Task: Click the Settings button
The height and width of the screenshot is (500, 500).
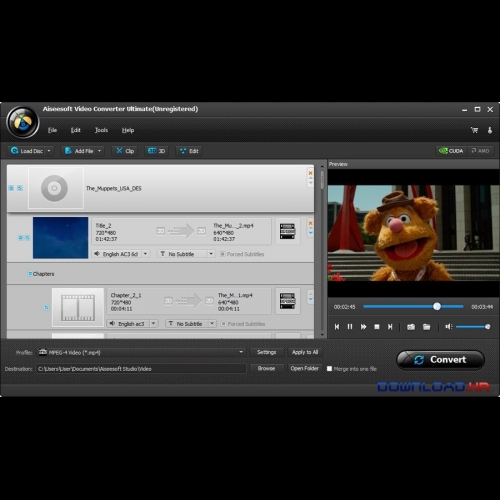Action: click(x=266, y=352)
